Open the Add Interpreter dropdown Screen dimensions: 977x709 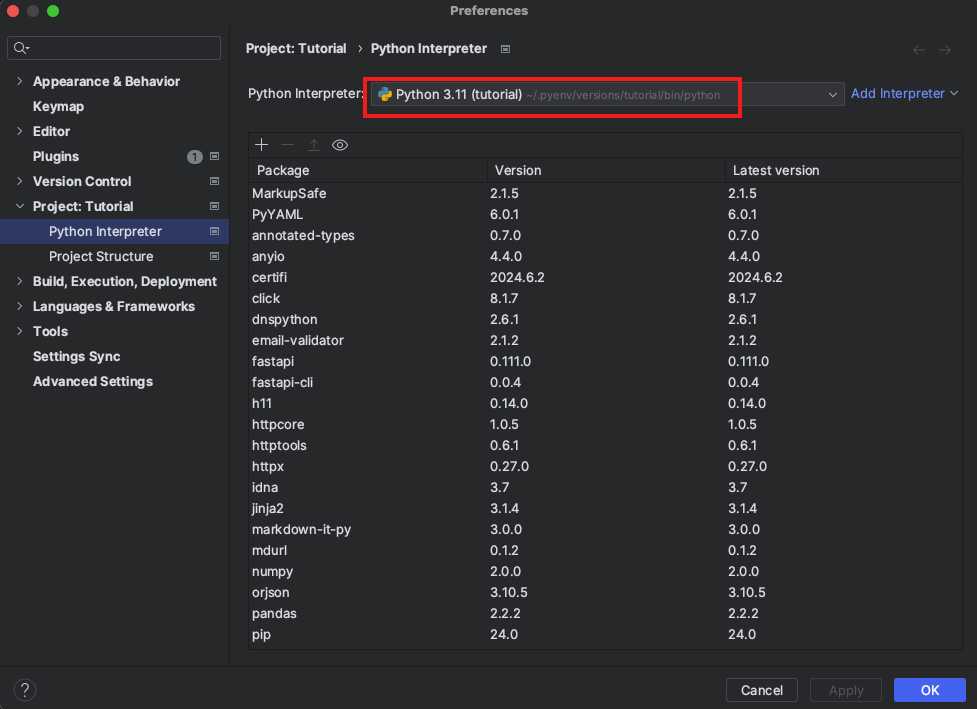coord(904,93)
